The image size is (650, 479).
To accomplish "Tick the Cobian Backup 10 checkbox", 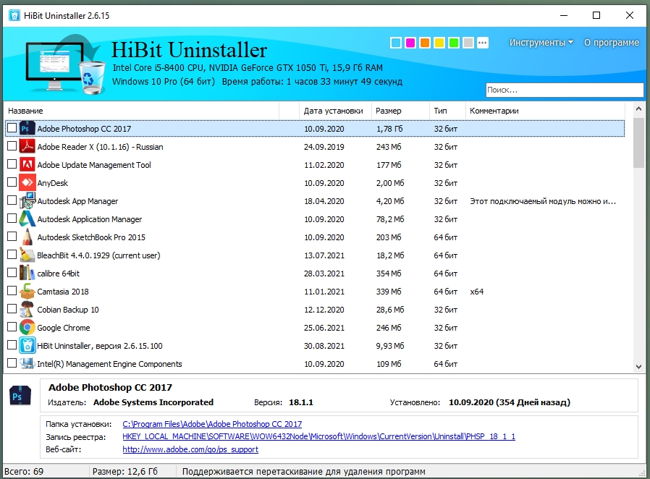I will [x=12, y=309].
